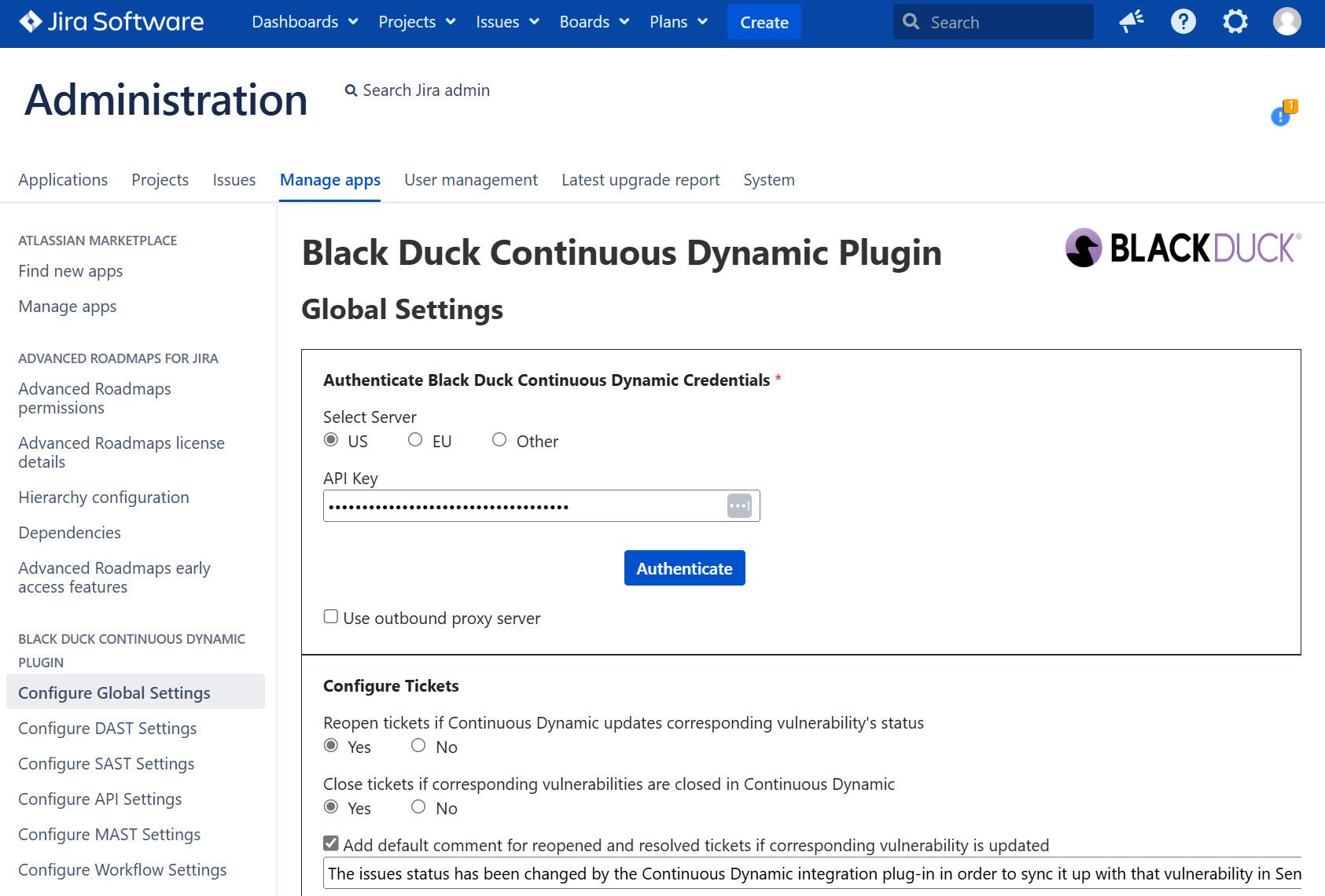
Task: Click the Jira Software logo
Action: (111, 21)
